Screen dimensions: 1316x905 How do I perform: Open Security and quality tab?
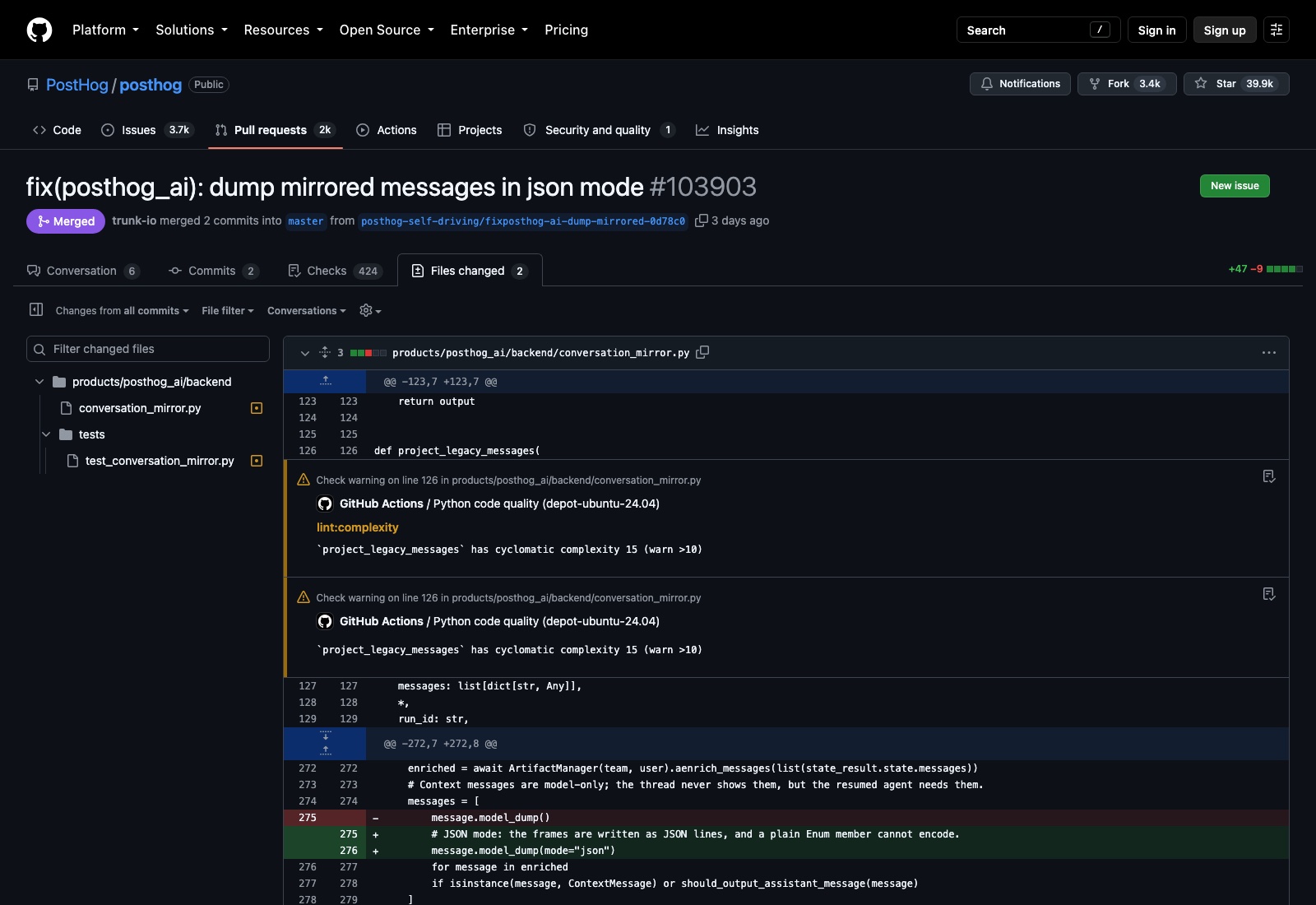(x=600, y=130)
